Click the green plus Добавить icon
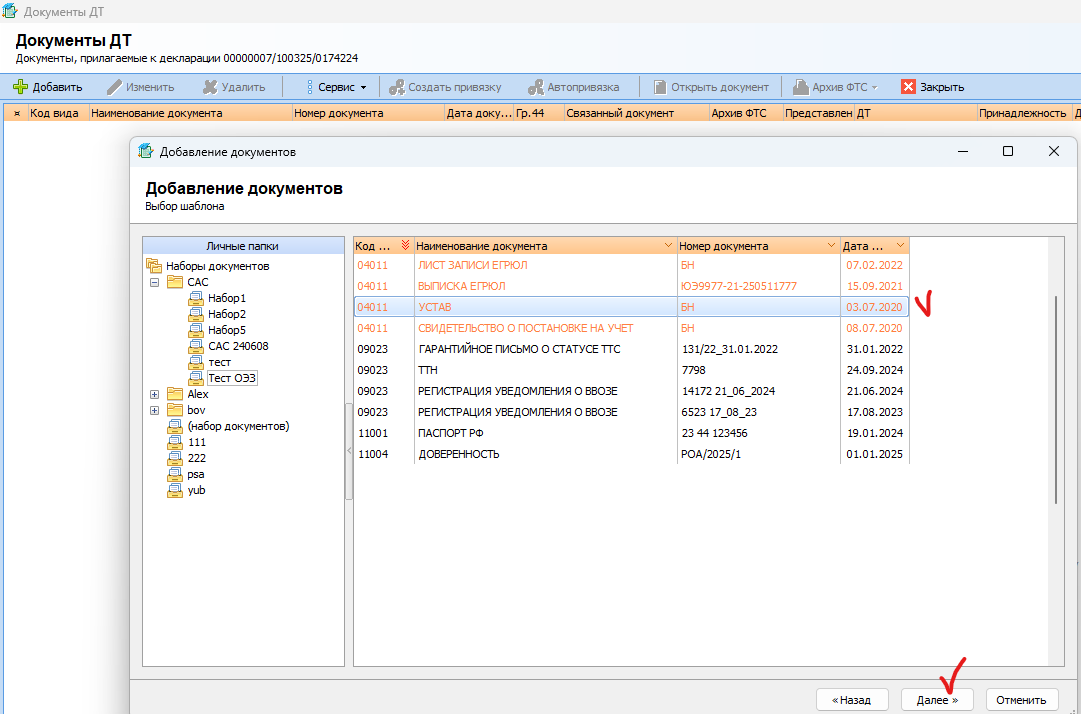The height and width of the screenshot is (714, 1081). 21,88
